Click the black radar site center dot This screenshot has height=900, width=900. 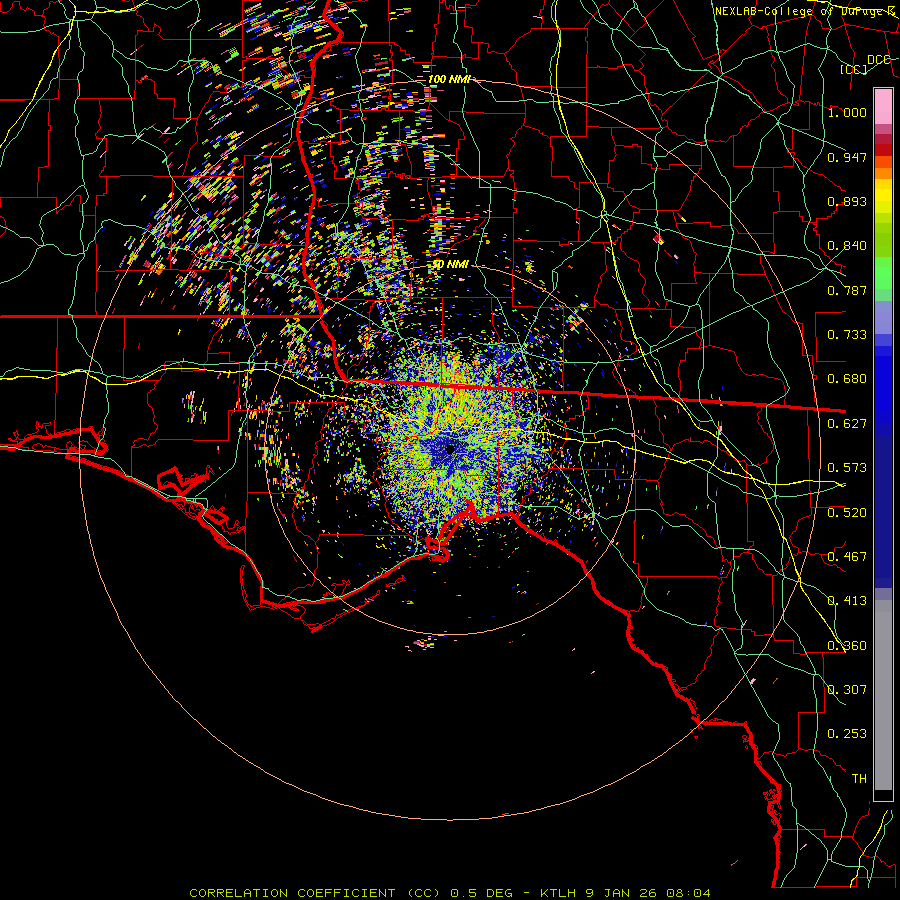(x=451, y=448)
